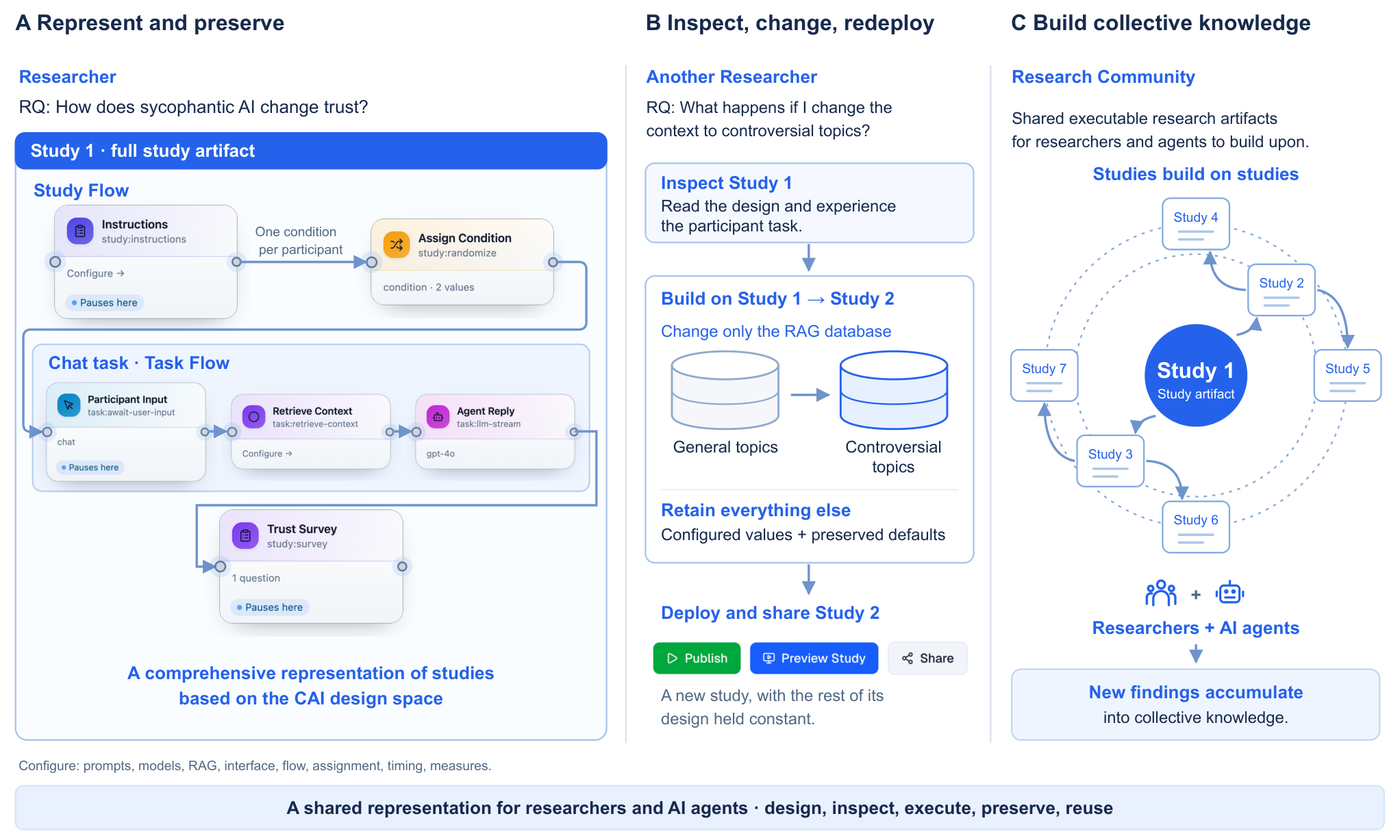
Task: Click the Retrieve Context circle icon
Action: coord(253,417)
